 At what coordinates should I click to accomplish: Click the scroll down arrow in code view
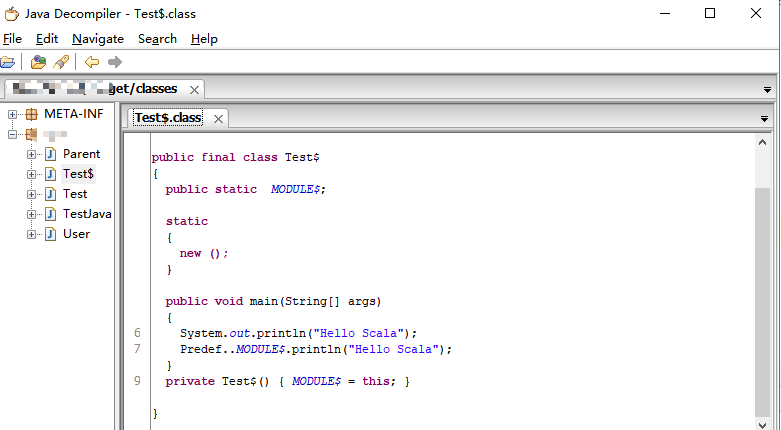coord(762,425)
